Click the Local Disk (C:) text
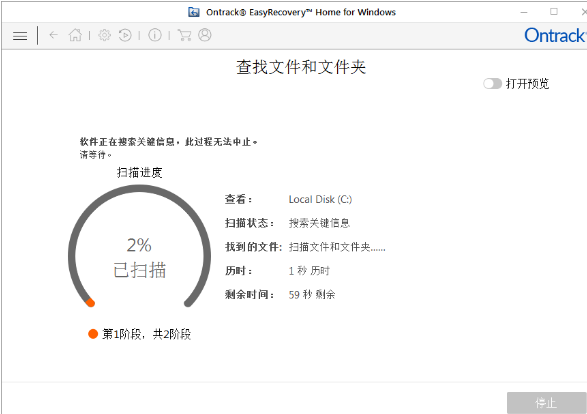 click(320, 199)
